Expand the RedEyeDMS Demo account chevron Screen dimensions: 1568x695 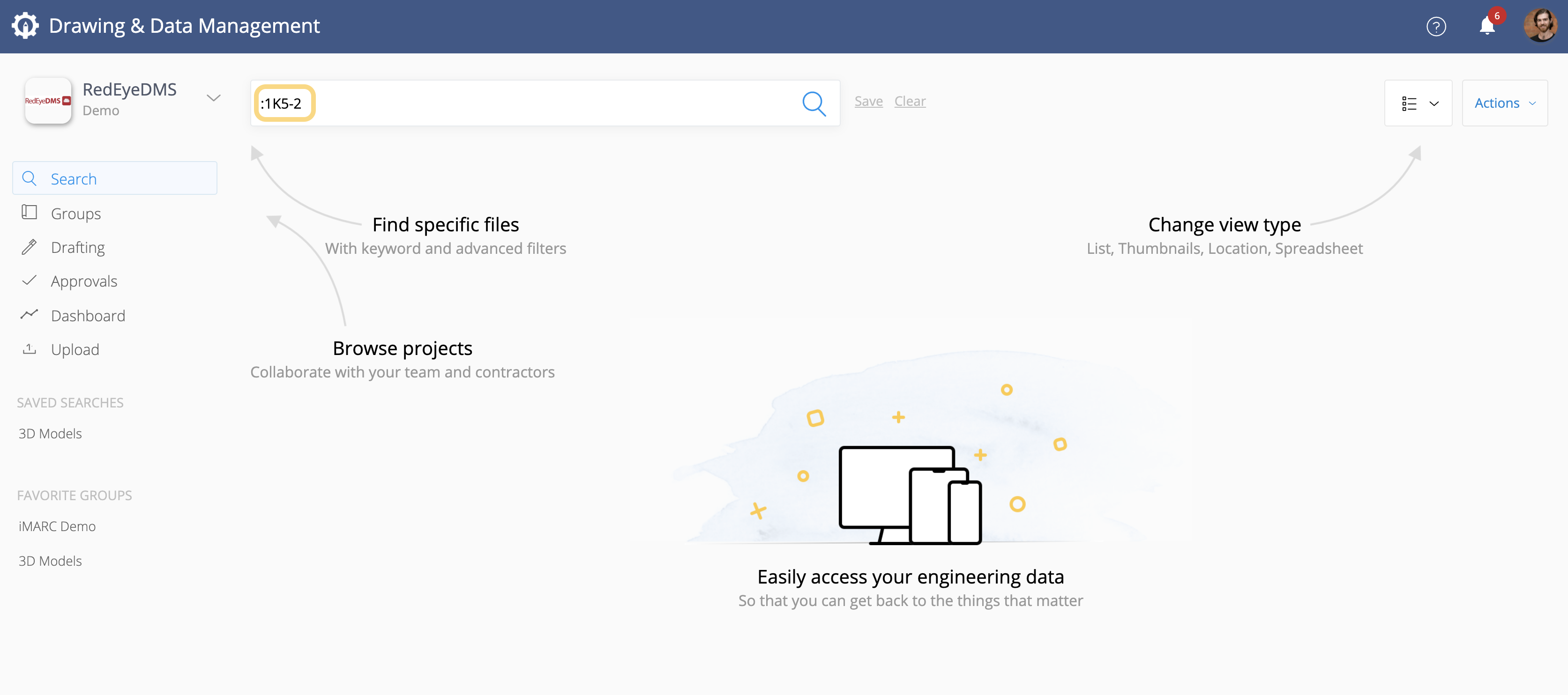click(x=213, y=98)
